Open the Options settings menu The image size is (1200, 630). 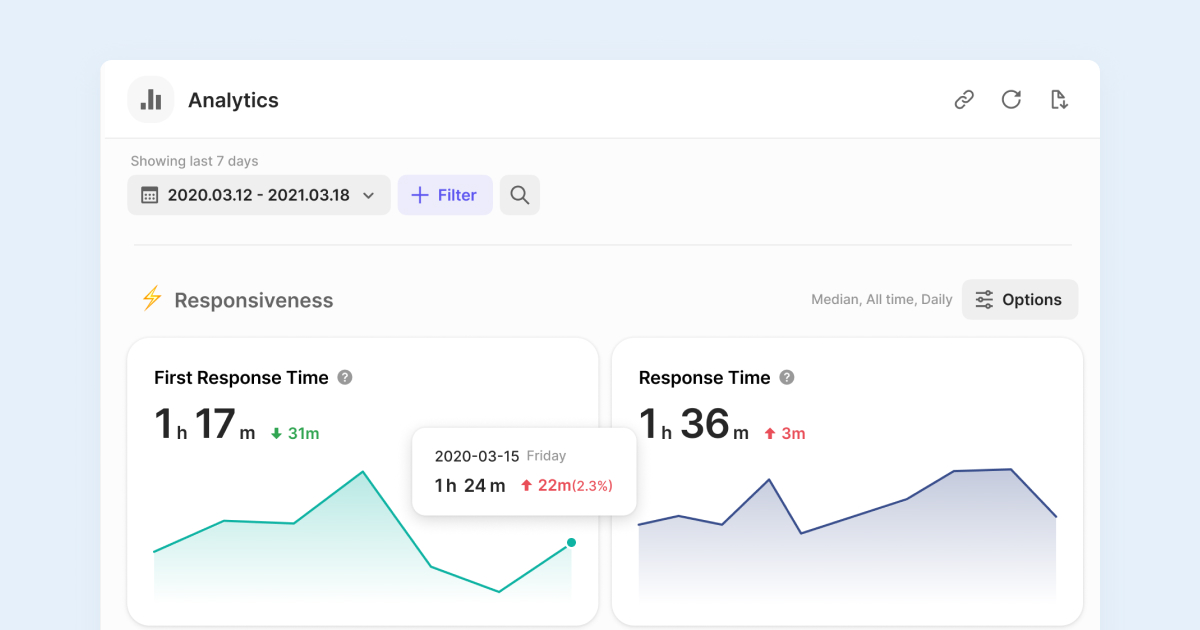click(1020, 300)
